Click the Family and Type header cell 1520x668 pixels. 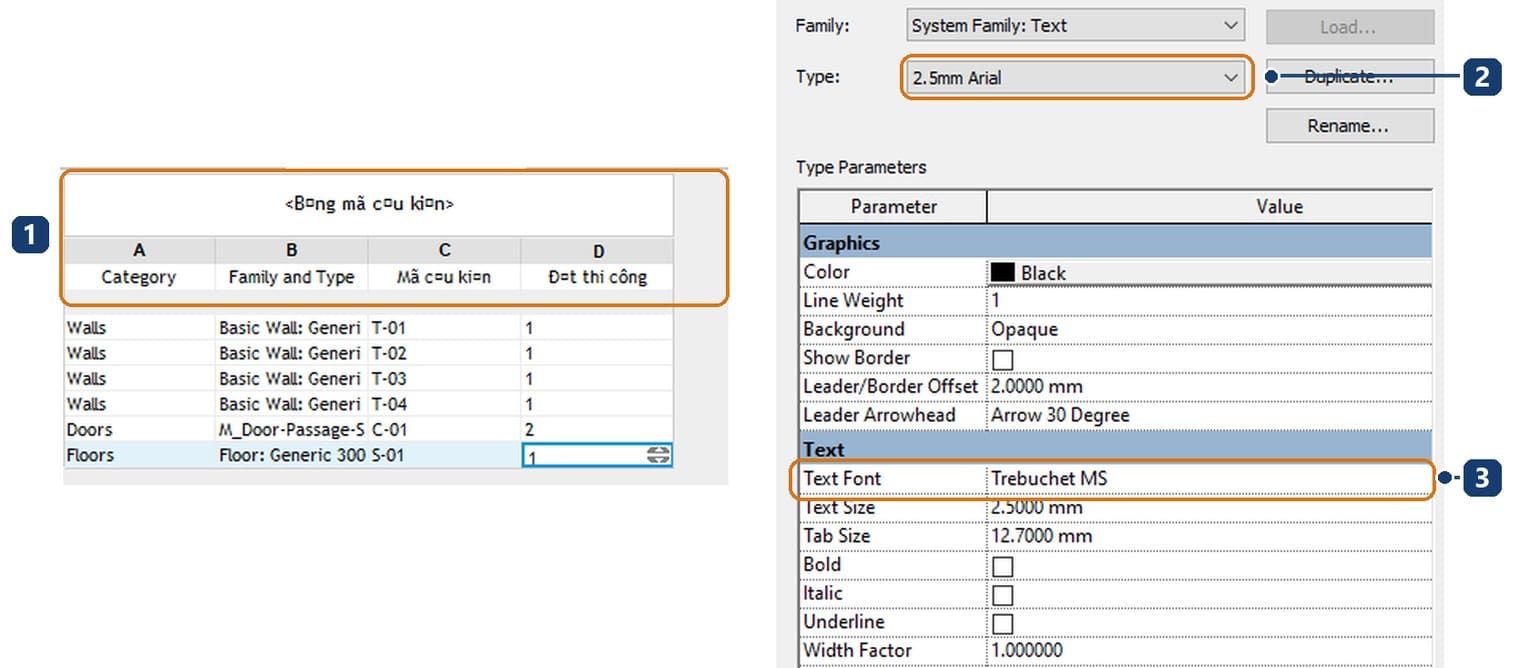click(291, 277)
